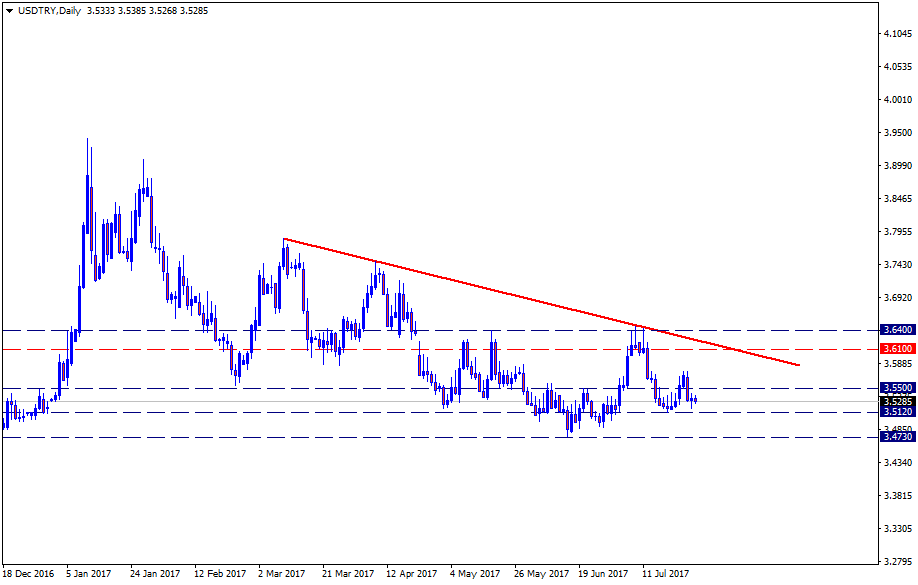918x585 pixels.
Task: Click the 26 May 2017 date label
Action: (540, 575)
